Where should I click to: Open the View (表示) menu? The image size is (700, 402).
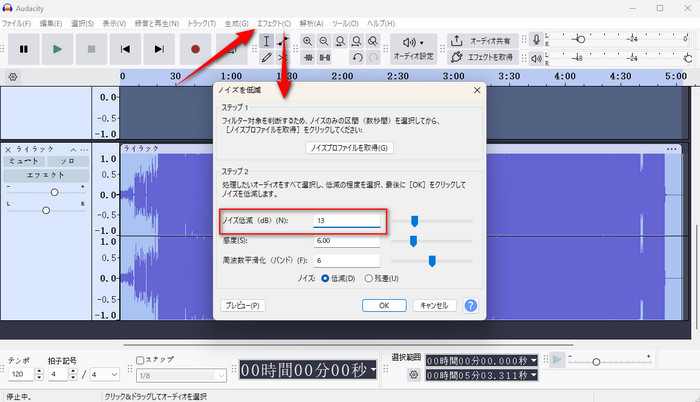click(114, 24)
